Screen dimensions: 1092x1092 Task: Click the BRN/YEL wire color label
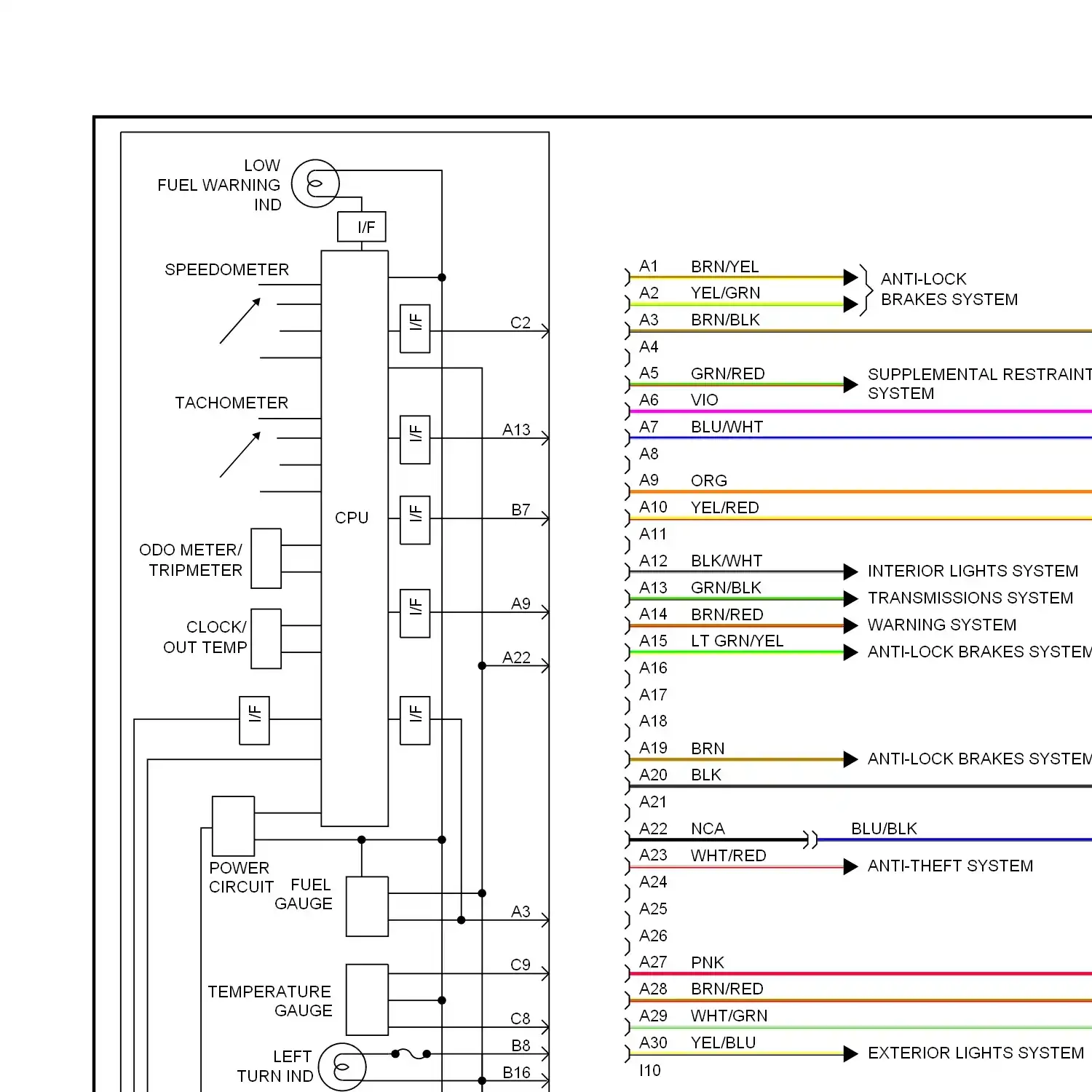pos(725,266)
